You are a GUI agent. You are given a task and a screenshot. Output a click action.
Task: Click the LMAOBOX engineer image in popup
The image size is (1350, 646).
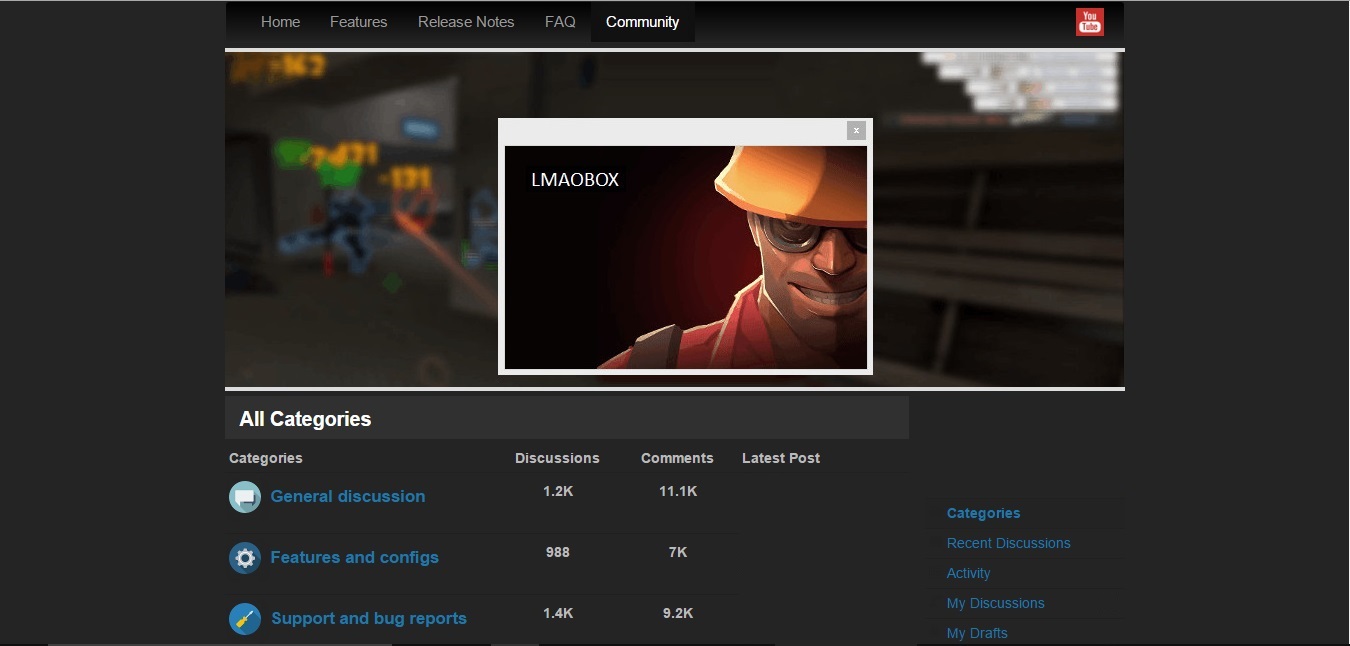[686, 258]
